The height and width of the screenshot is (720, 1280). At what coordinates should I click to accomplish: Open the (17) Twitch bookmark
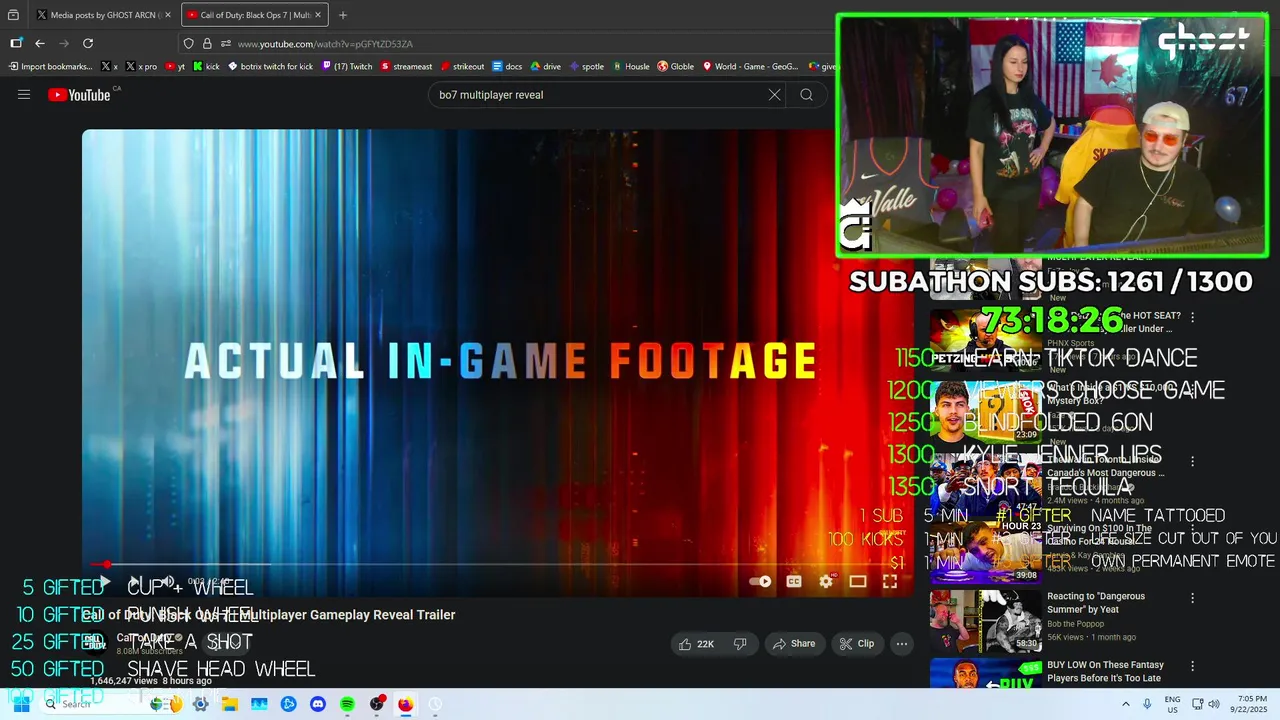[347, 67]
